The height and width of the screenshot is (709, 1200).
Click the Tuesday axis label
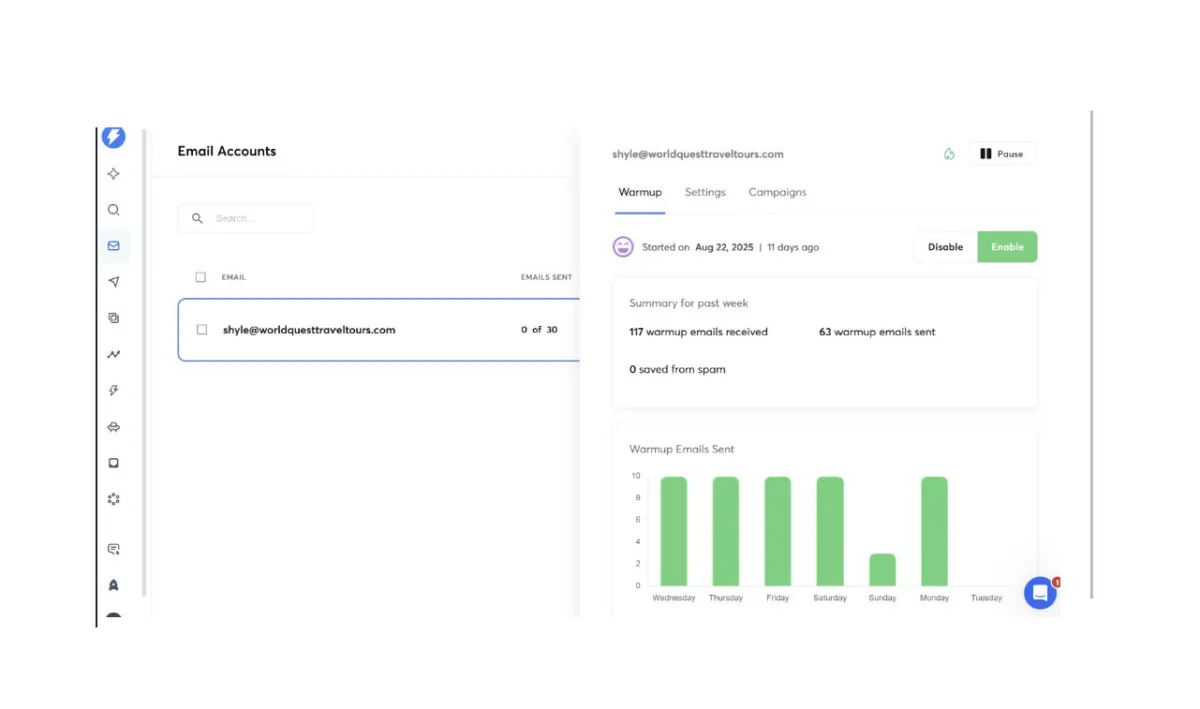click(x=987, y=598)
